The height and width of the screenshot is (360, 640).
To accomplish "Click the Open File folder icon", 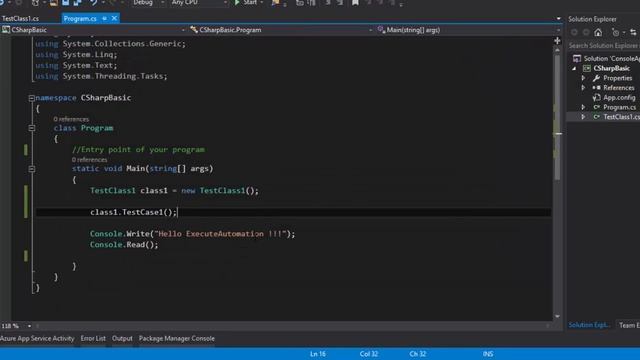I will tap(53, 2).
